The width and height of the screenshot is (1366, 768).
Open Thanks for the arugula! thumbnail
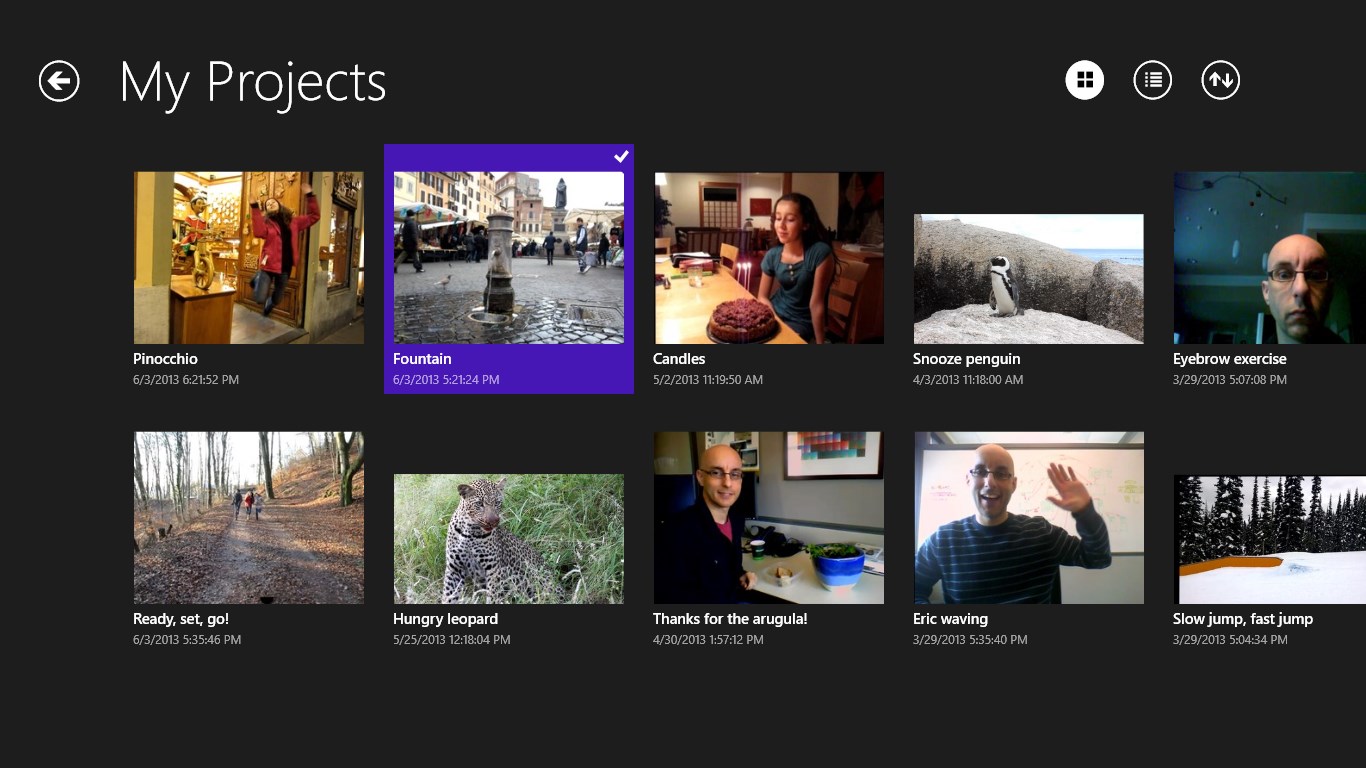pyautogui.click(x=769, y=518)
